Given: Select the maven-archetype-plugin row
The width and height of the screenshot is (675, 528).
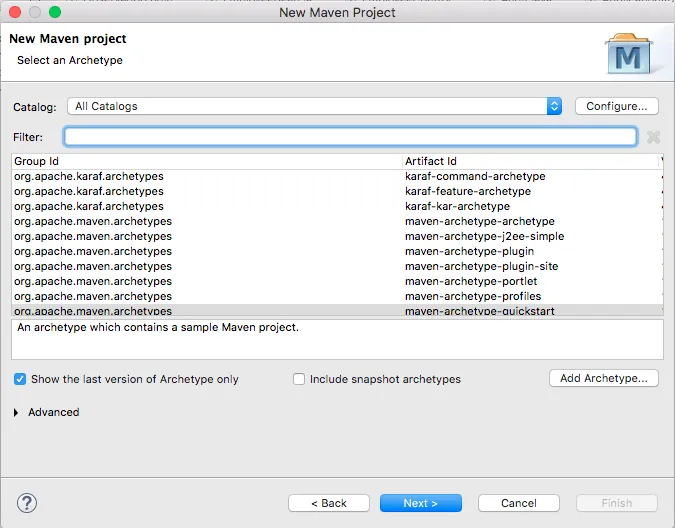Looking at the screenshot, I should tap(338, 251).
